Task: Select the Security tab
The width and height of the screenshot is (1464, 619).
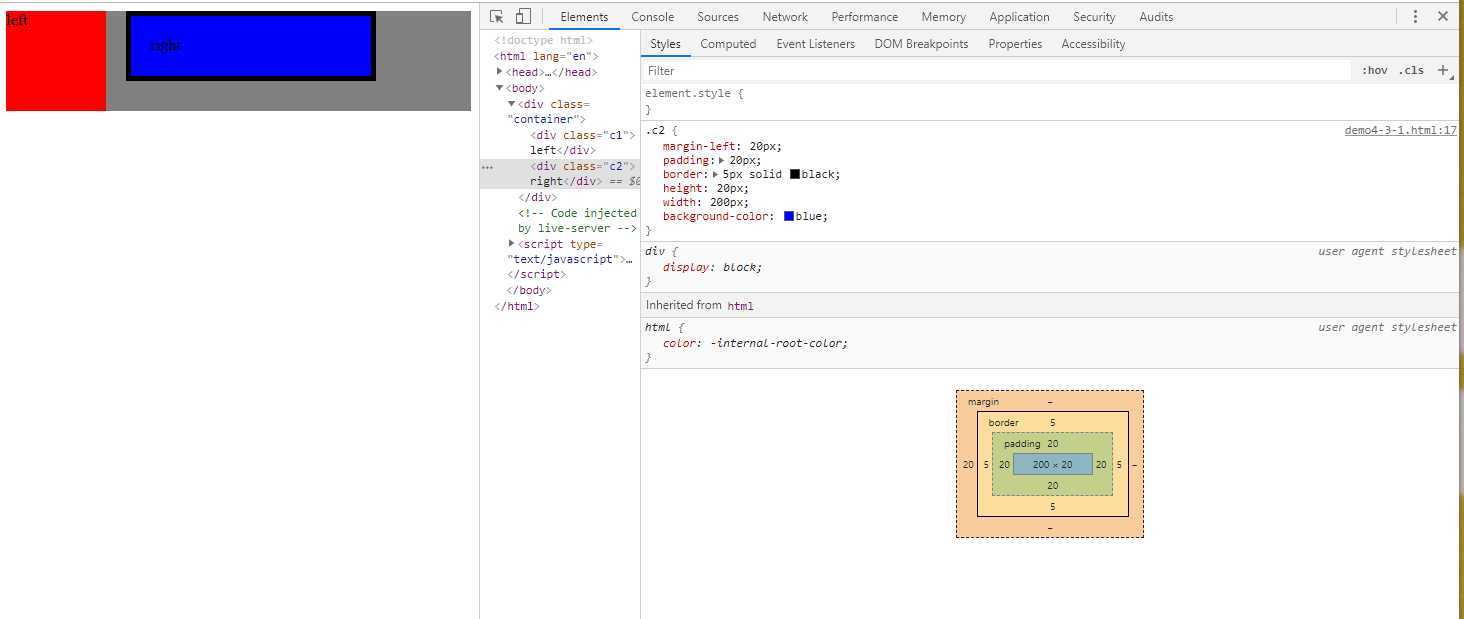Action: click(1094, 17)
